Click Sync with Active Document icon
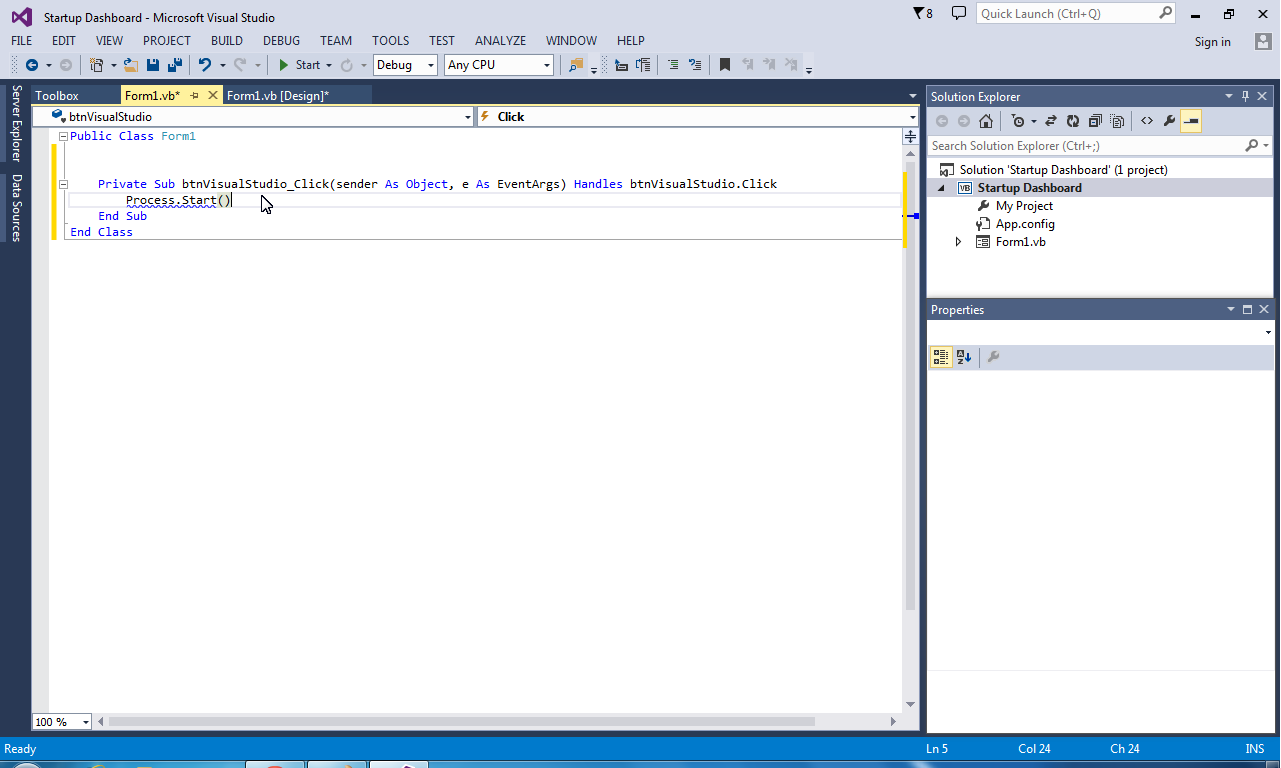 (x=1051, y=121)
